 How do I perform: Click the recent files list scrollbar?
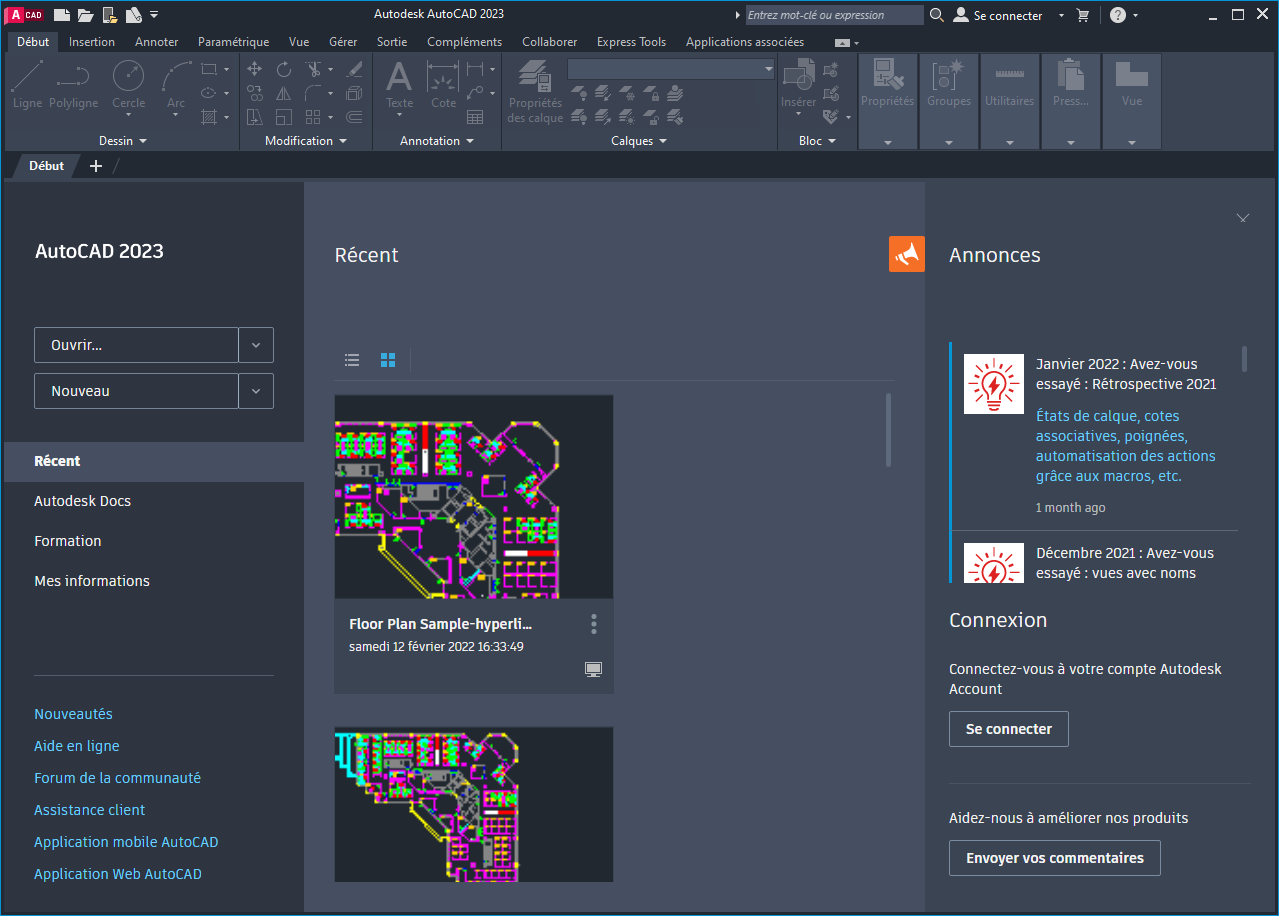click(x=888, y=430)
